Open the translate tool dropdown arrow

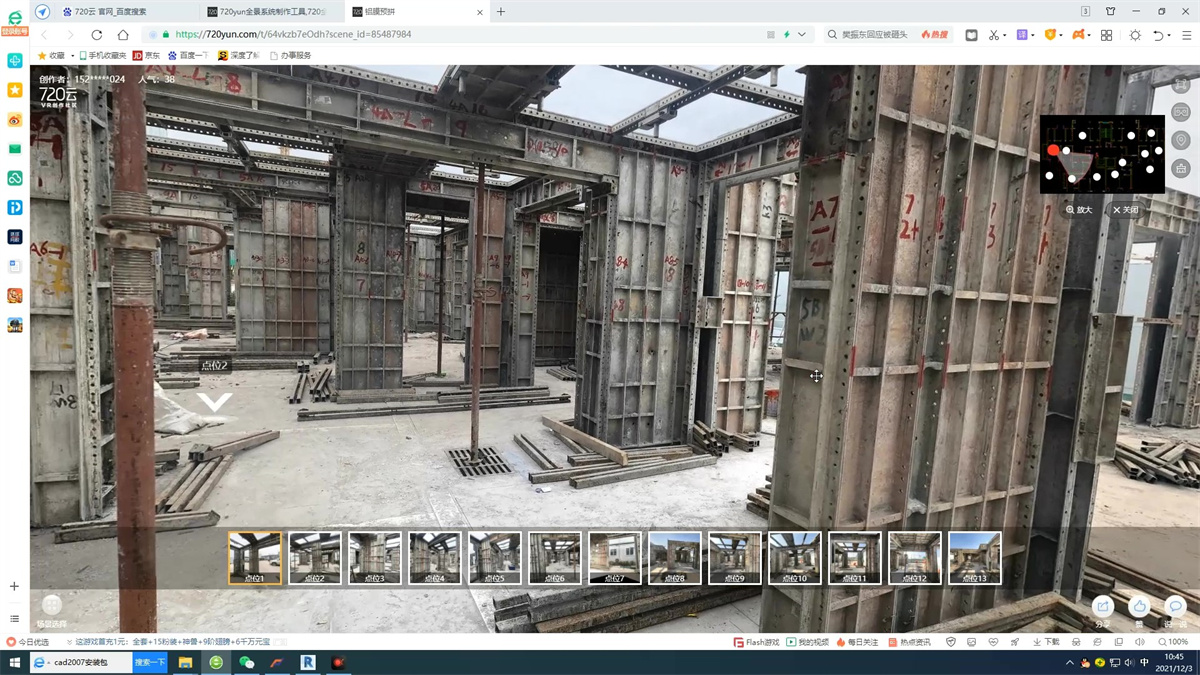pos(1033,35)
